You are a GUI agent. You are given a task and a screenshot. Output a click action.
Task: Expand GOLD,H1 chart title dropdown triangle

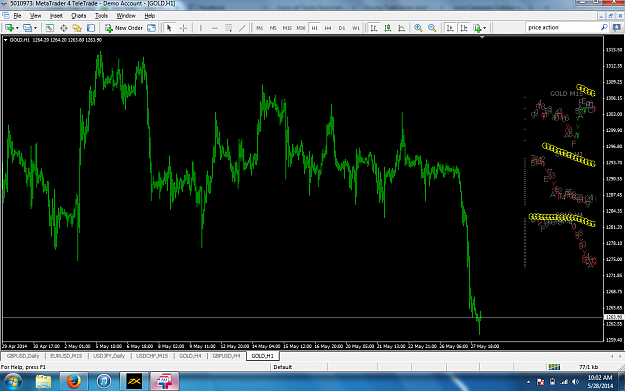[x=6, y=40]
